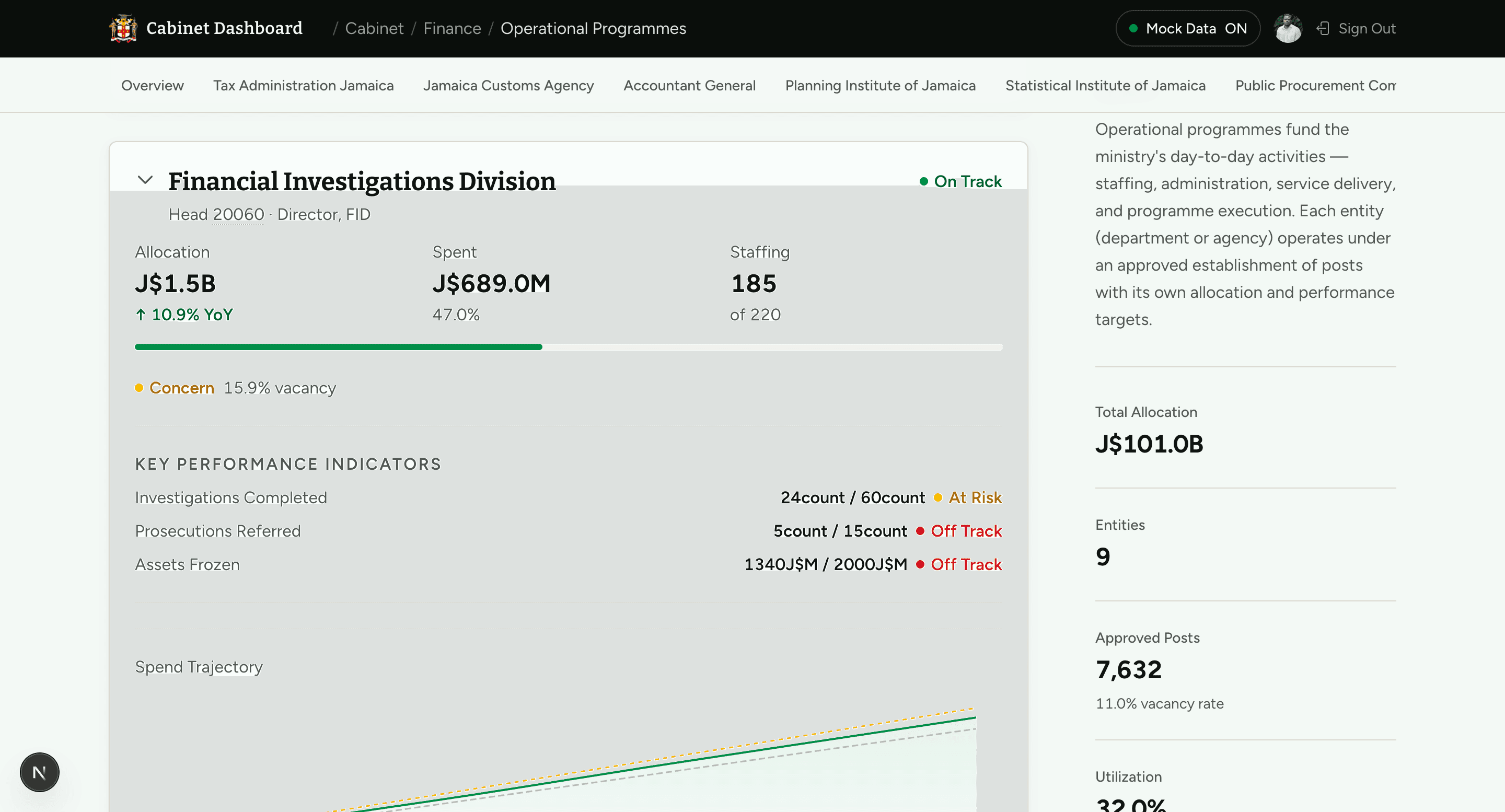This screenshot has width=1505, height=812.
Task: Navigate to Cabinet breadcrumb
Action: coord(374,28)
